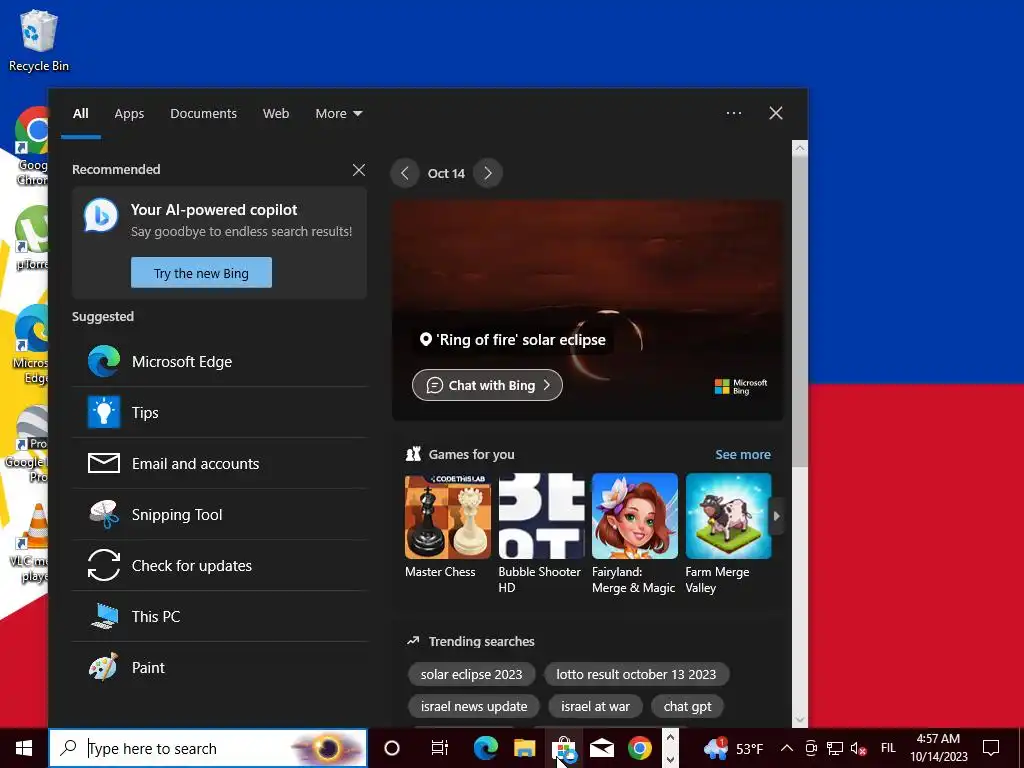
Task: Click Try the new Bing button
Action: coord(201,272)
